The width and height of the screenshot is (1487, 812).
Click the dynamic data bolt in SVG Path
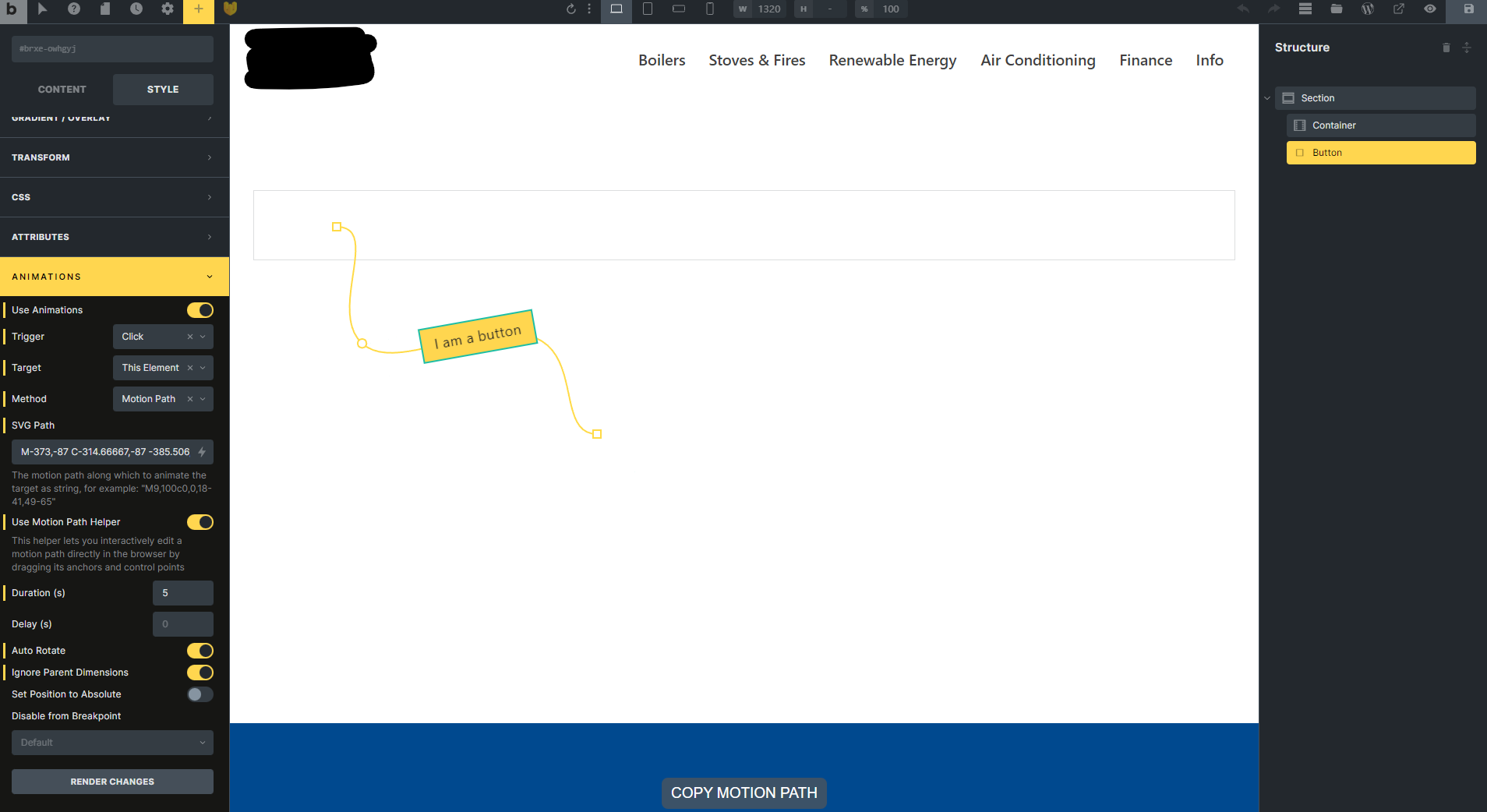202,452
